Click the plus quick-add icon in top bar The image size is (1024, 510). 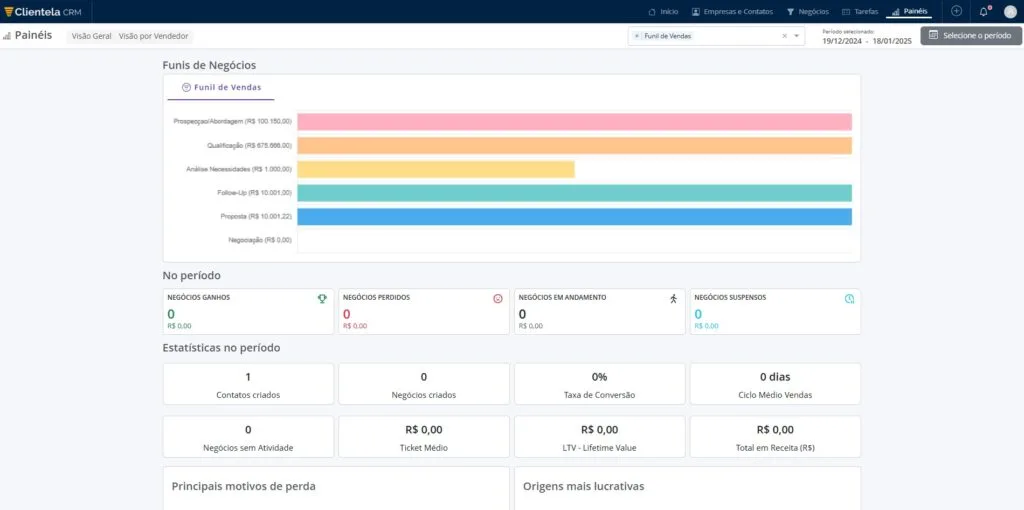[x=957, y=11]
